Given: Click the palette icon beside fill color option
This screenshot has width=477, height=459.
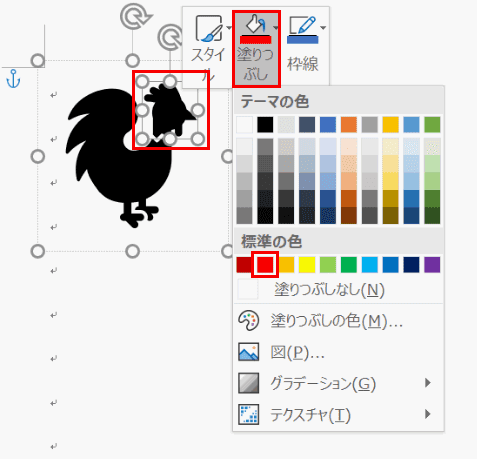Looking at the screenshot, I should click(248, 320).
